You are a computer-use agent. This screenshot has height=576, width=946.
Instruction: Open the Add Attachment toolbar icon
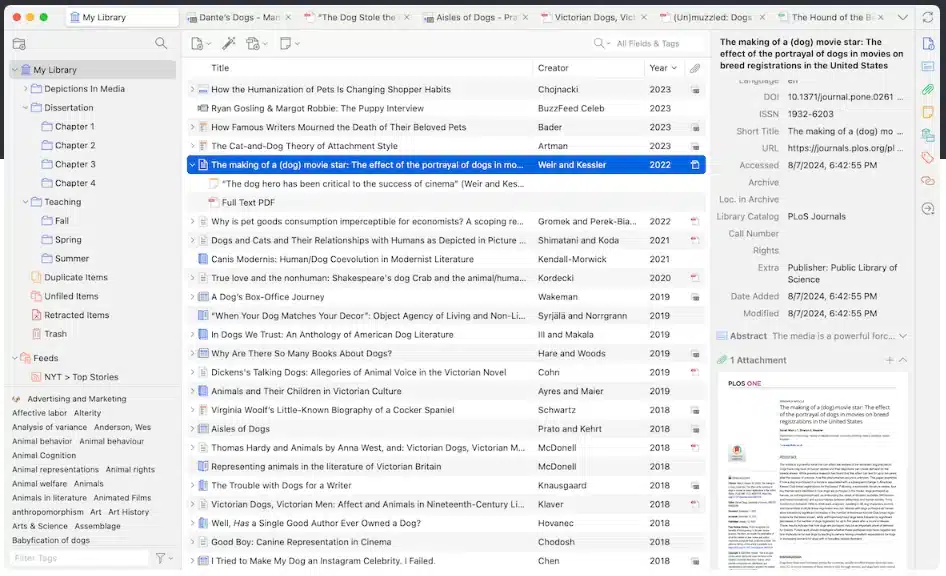point(253,43)
